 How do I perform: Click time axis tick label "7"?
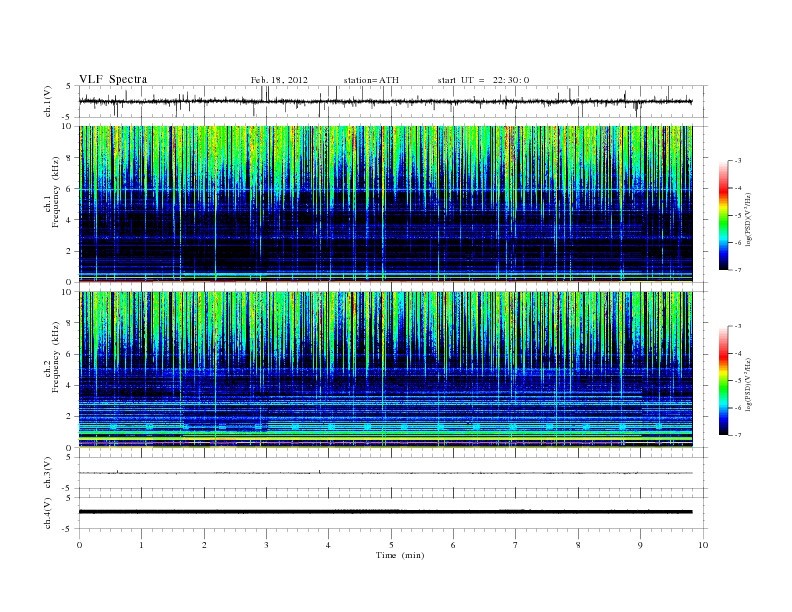(x=516, y=545)
